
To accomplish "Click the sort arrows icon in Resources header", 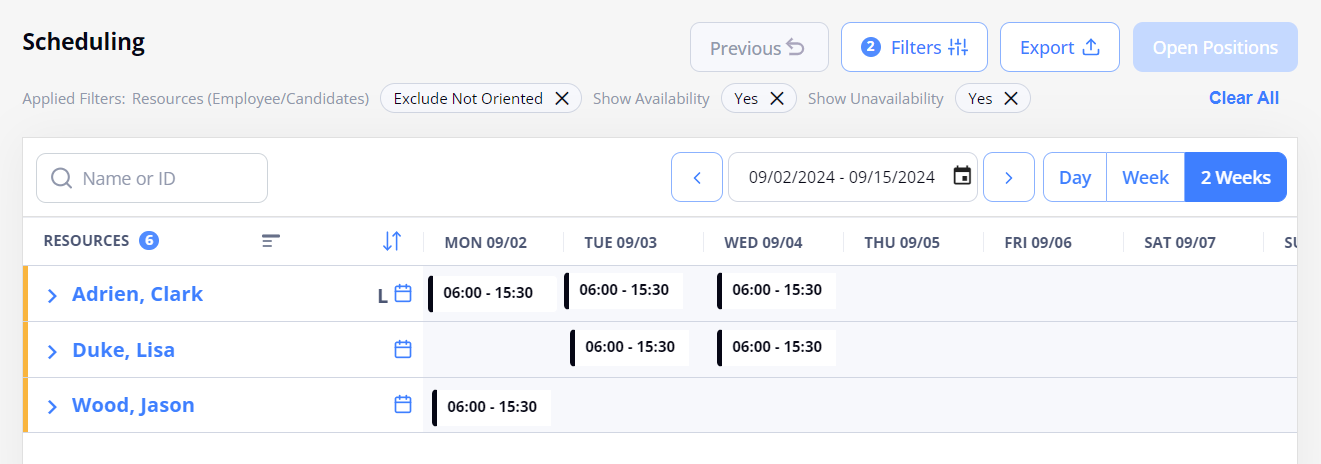I will coord(392,241).
